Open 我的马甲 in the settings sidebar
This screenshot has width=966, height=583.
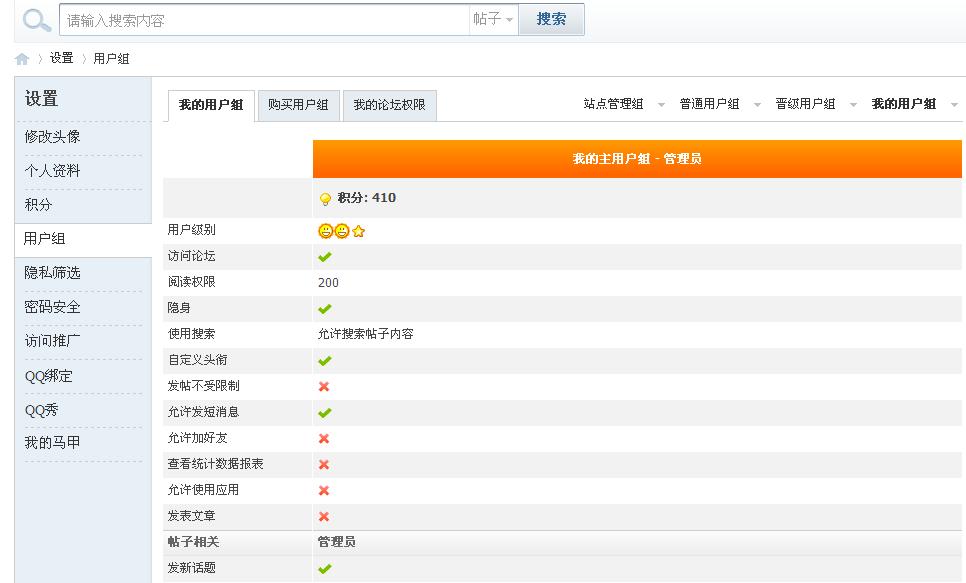point(52,442)
